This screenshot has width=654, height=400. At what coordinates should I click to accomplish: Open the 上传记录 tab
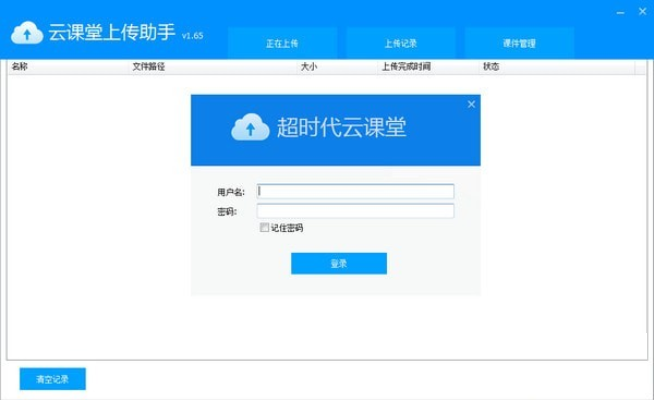click(x=400, y=44)
